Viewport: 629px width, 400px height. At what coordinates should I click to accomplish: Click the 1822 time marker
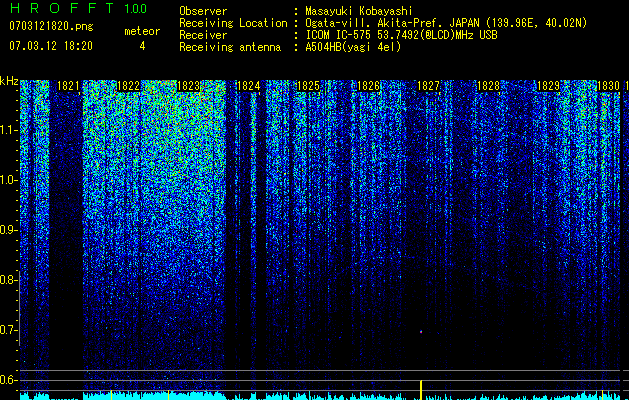128,86
